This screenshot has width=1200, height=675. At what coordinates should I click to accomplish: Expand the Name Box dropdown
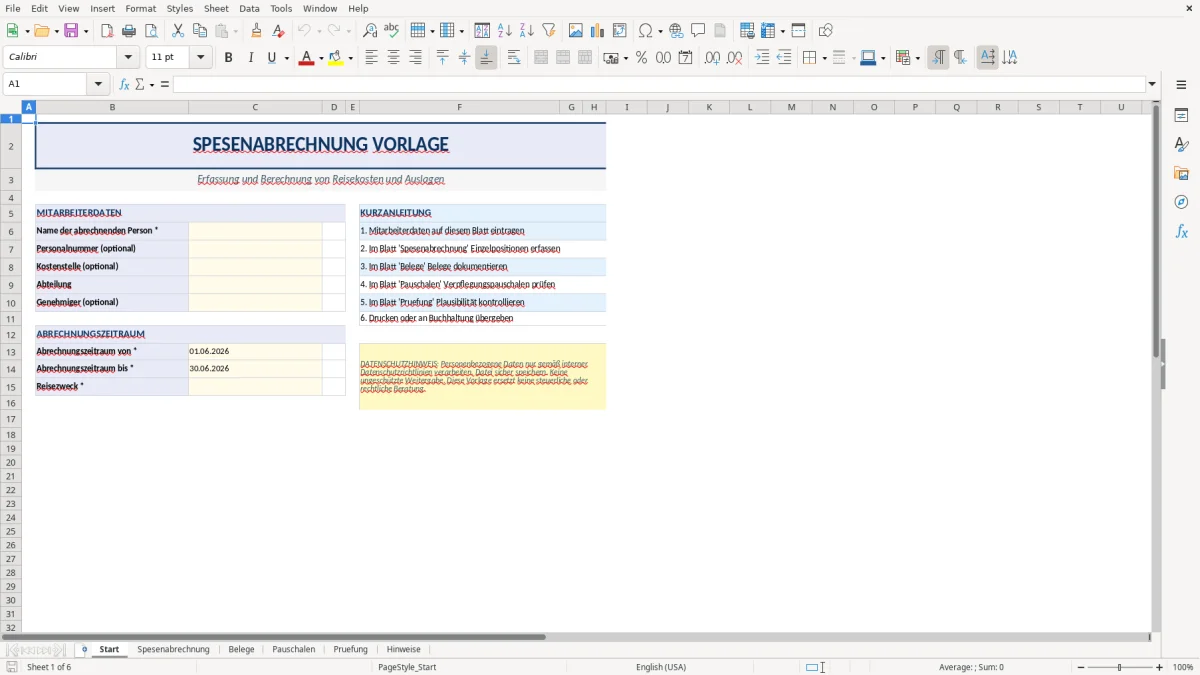click(x=98, y=84)
